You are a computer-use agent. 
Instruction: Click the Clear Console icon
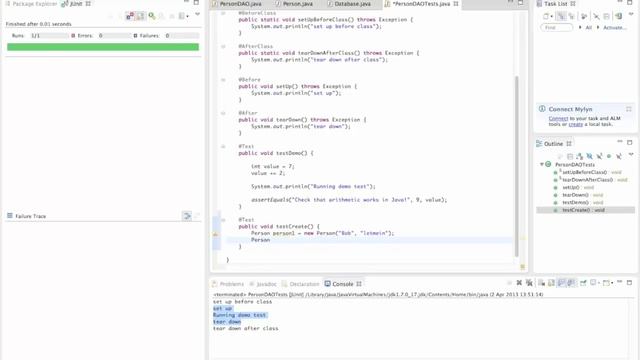pos(541,282)
